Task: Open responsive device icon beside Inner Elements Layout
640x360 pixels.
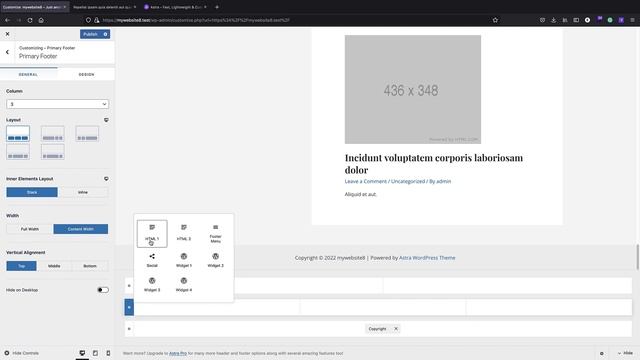Action: 106,179
